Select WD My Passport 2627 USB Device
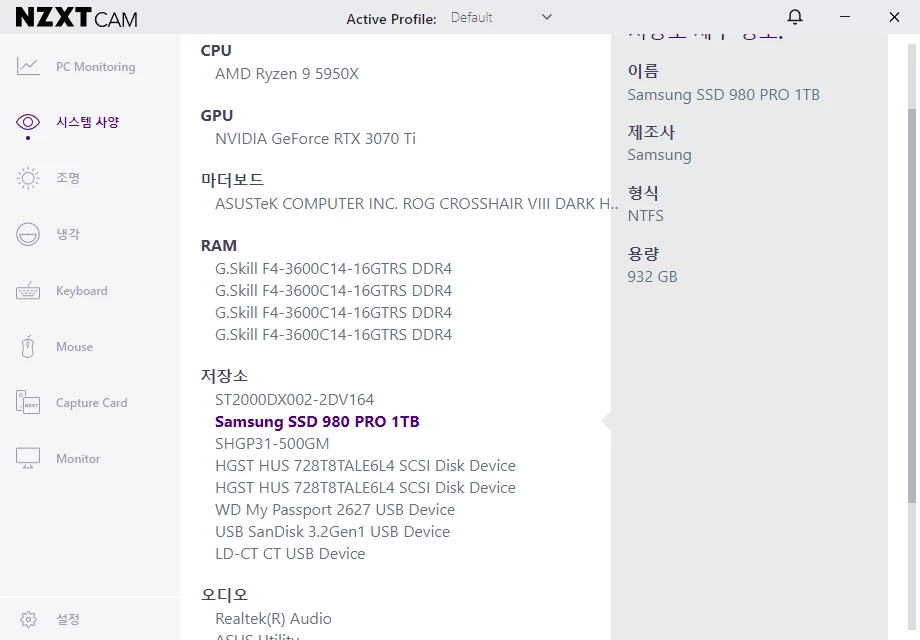This screenshot has width=920, height=640. point(334,510)
